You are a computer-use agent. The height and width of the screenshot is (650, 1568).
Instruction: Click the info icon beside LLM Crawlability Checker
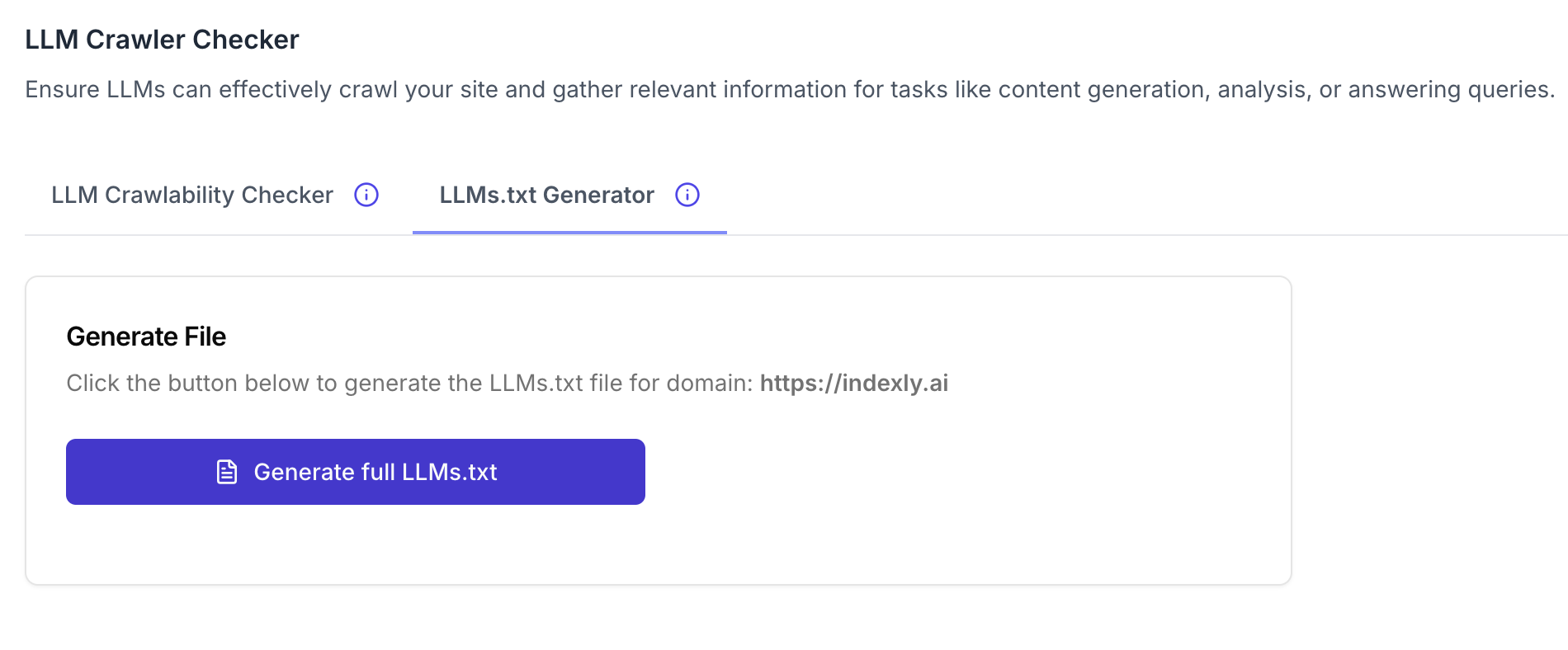coord(366,195)
